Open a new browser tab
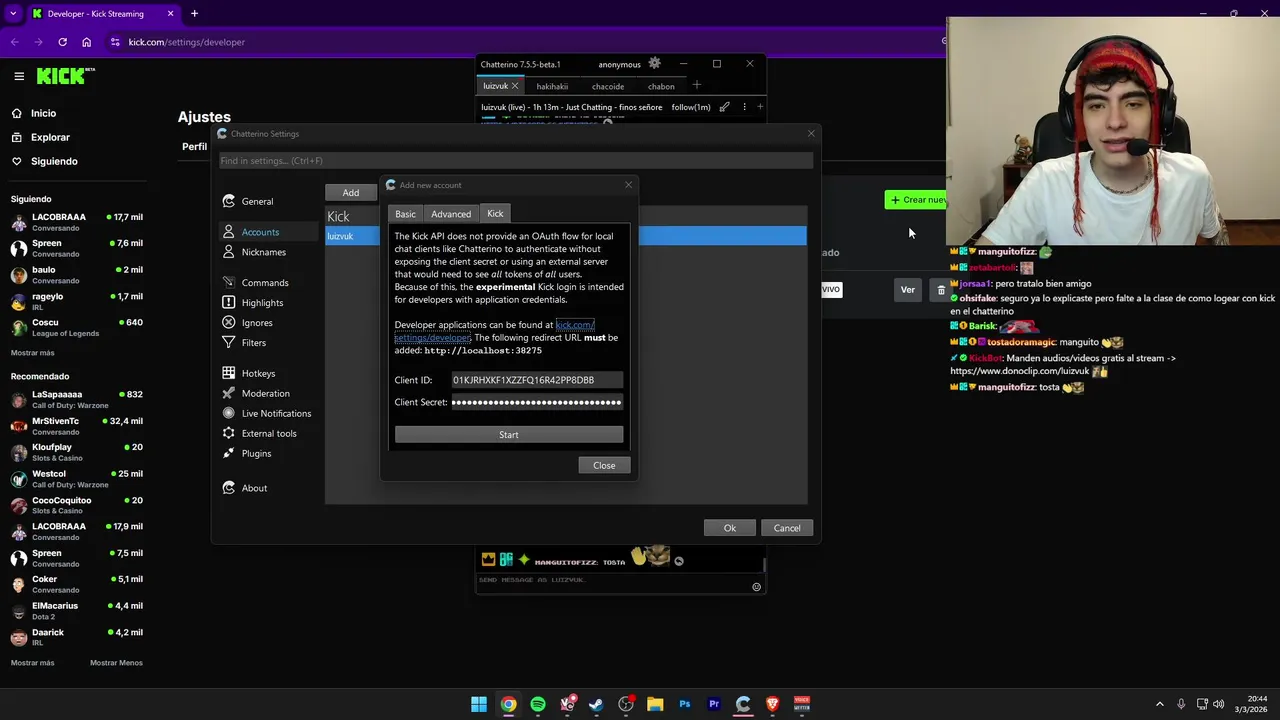The height and width of the screenshot is (720, 1280). 194,14
